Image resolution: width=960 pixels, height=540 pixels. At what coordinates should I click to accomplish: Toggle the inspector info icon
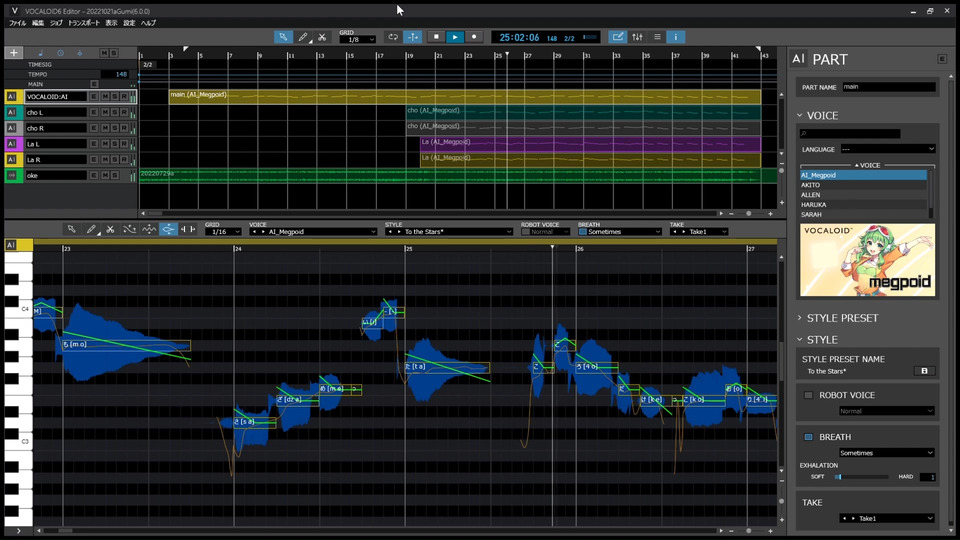point(675,37)
